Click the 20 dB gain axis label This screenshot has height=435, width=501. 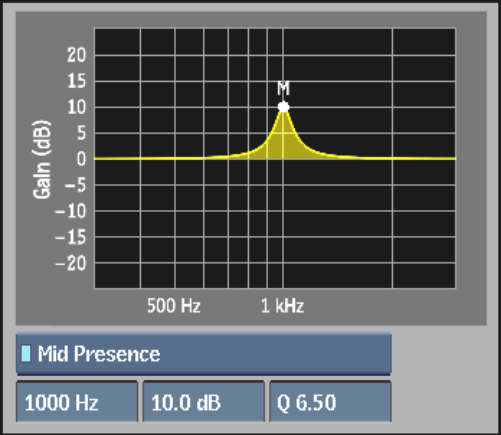(x=76, y=55)
